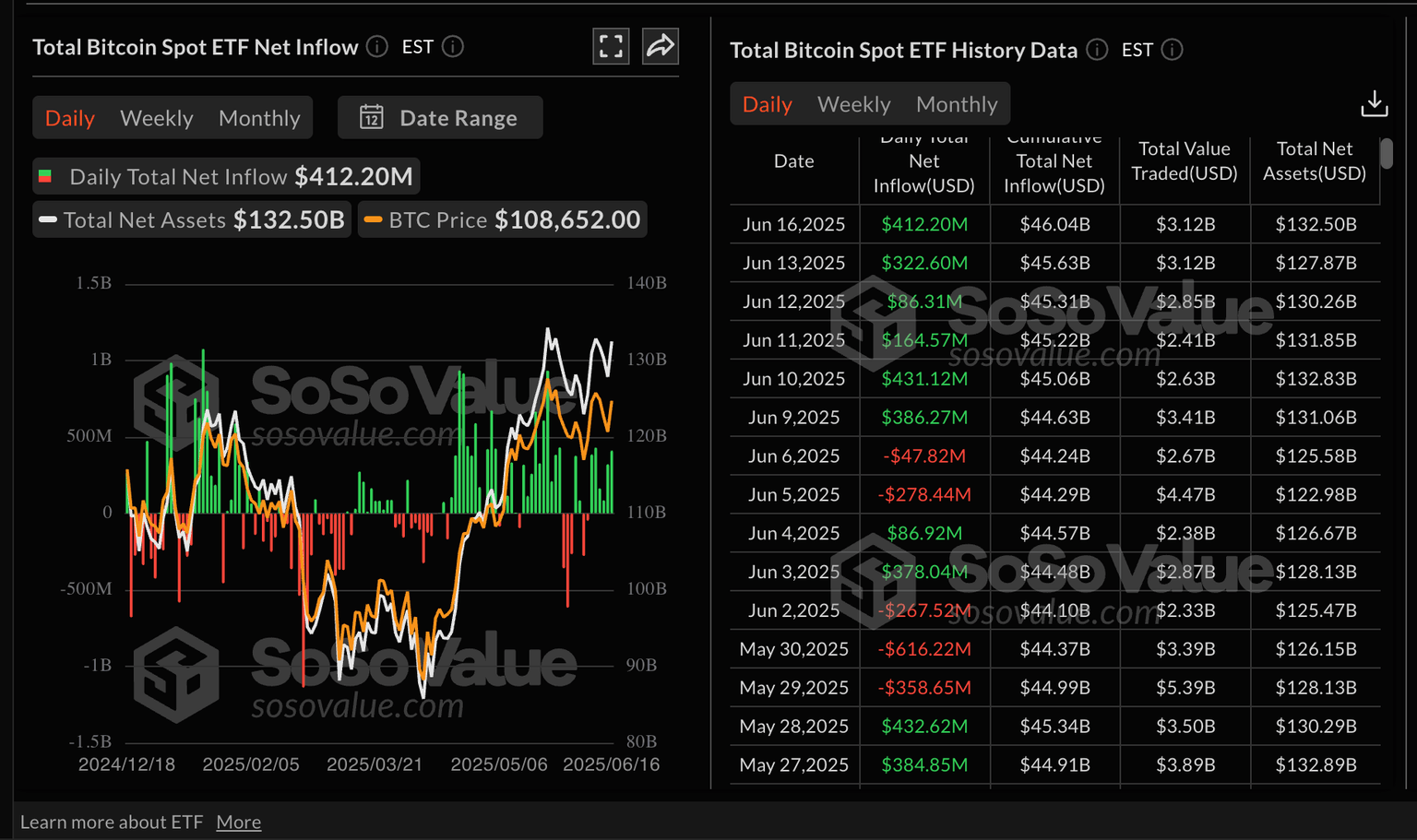1417x840 pixels.
Task: Select Weekly tab in history table
Action: tap(853, 104)
